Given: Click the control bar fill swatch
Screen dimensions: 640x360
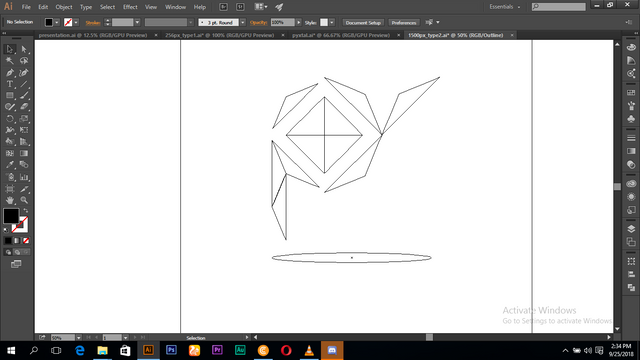Looking at the screenshot, I should tap(49, 22).
